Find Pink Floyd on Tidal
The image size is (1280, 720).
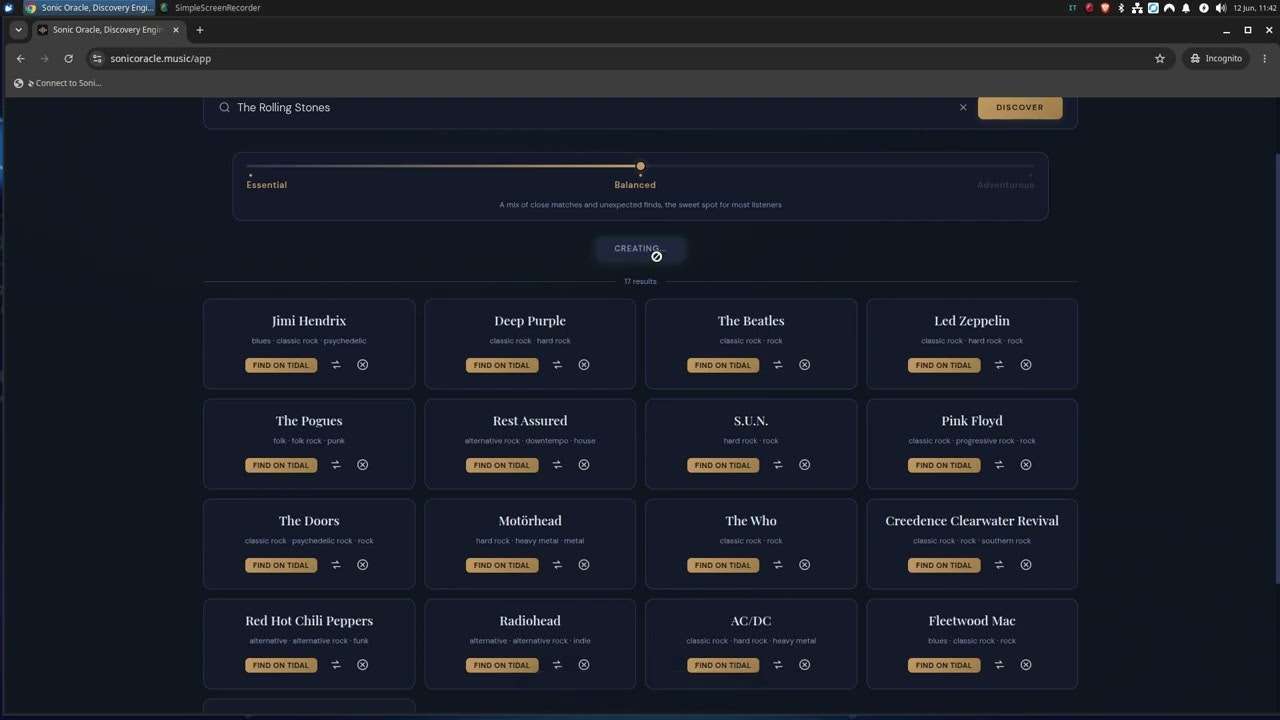pos(944,465)
